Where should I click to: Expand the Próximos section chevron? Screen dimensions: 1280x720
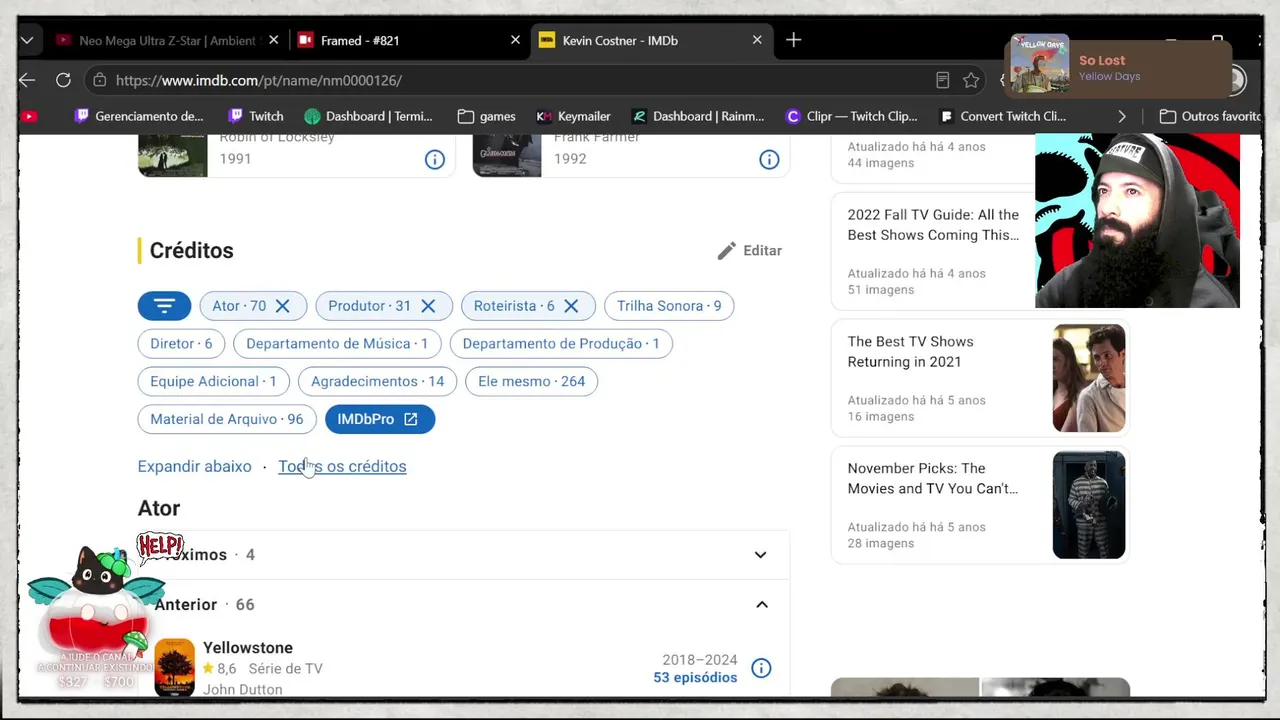[x=760, y=555]
